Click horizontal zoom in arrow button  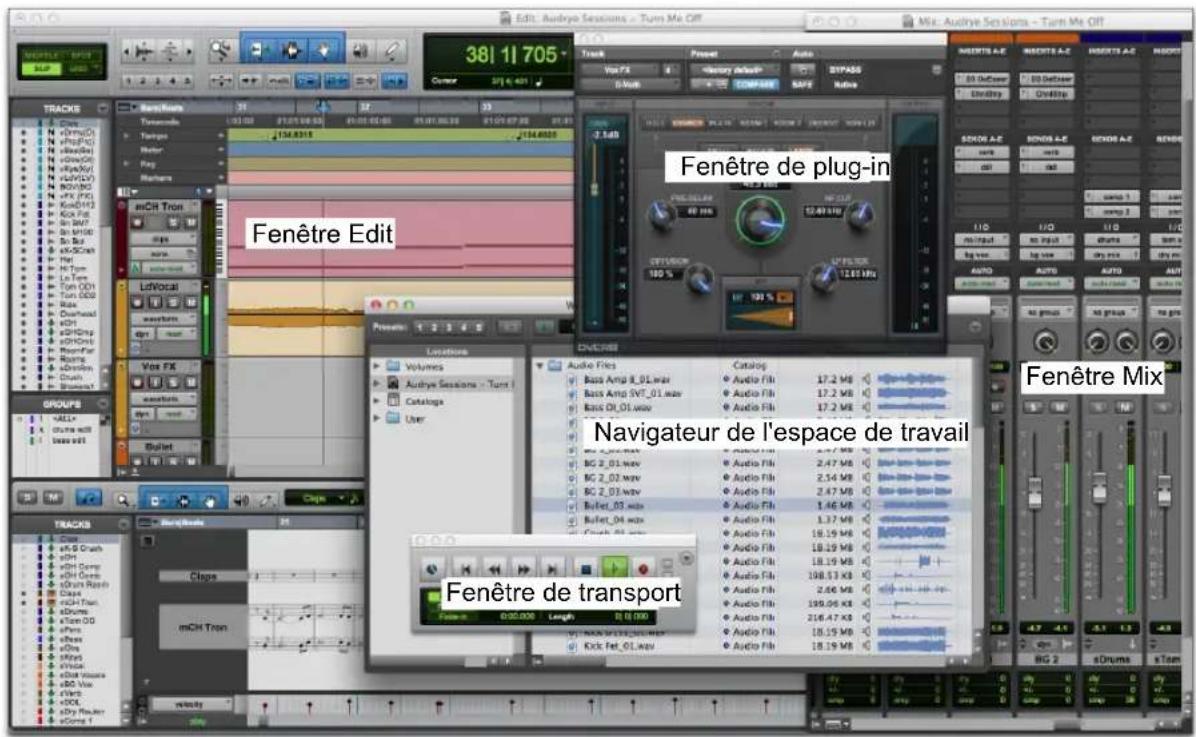coord(188,51)
